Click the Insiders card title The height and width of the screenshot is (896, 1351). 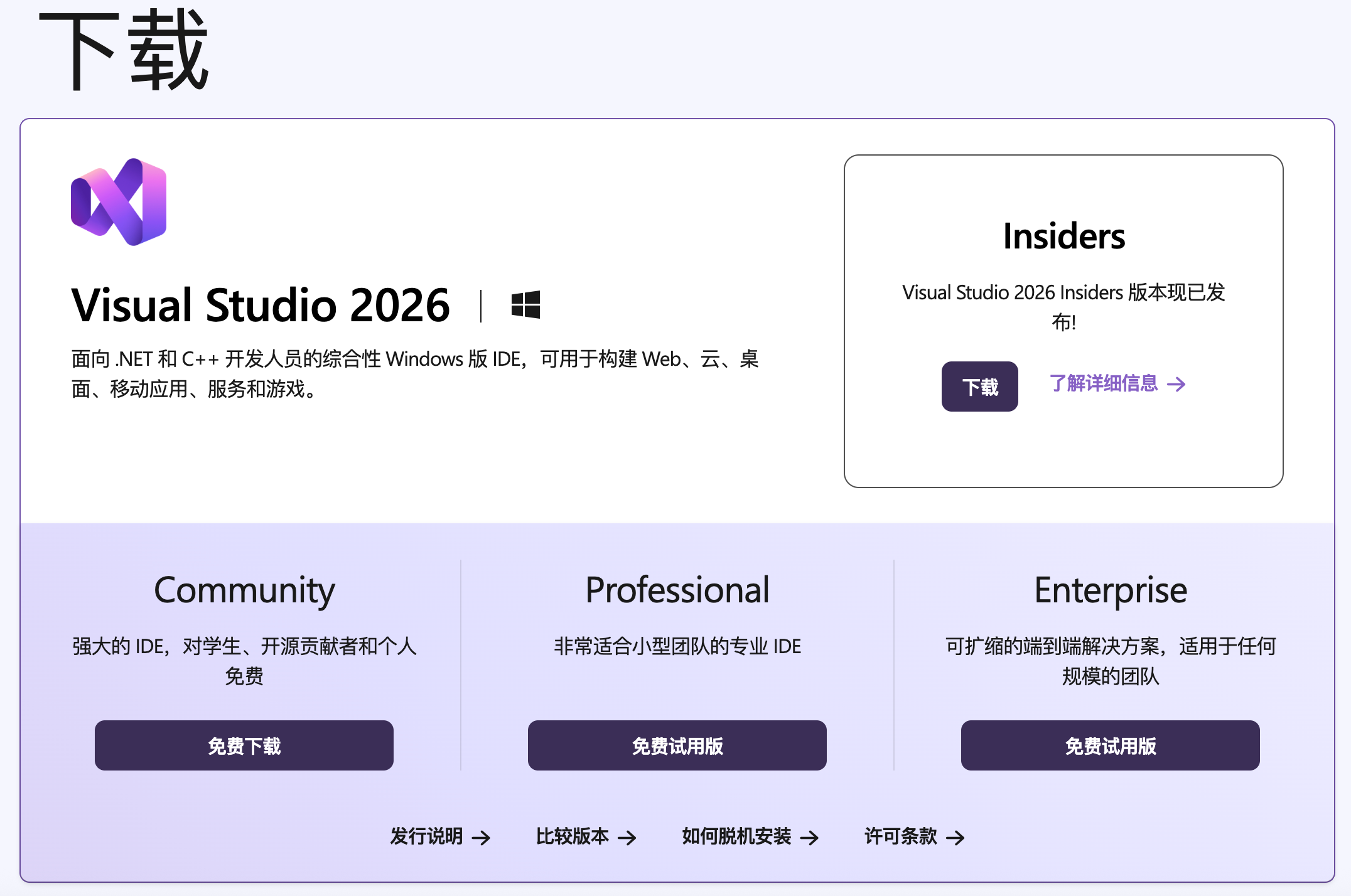(1064, 235)
